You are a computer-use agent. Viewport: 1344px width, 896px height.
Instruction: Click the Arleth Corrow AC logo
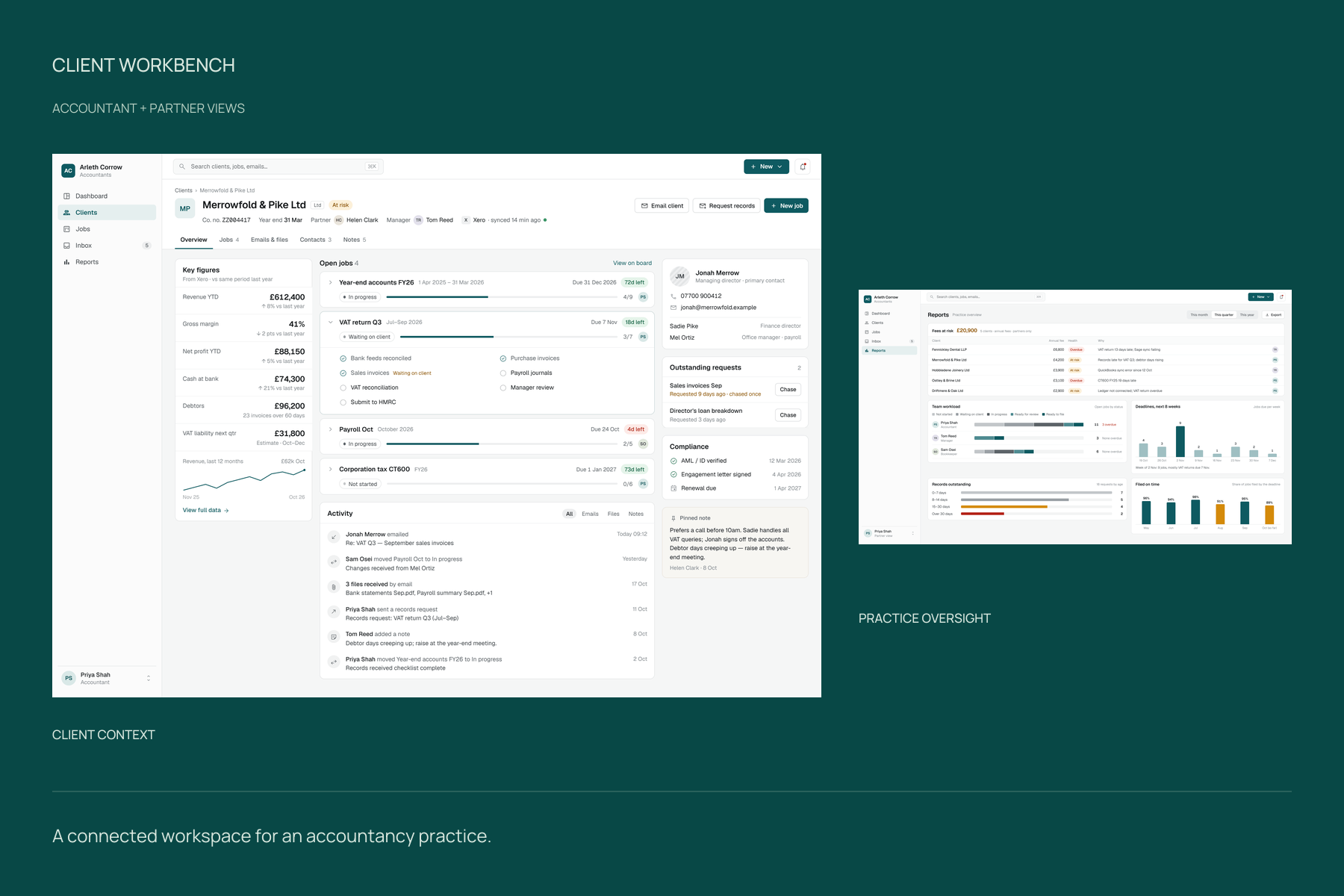click(68, 171)
